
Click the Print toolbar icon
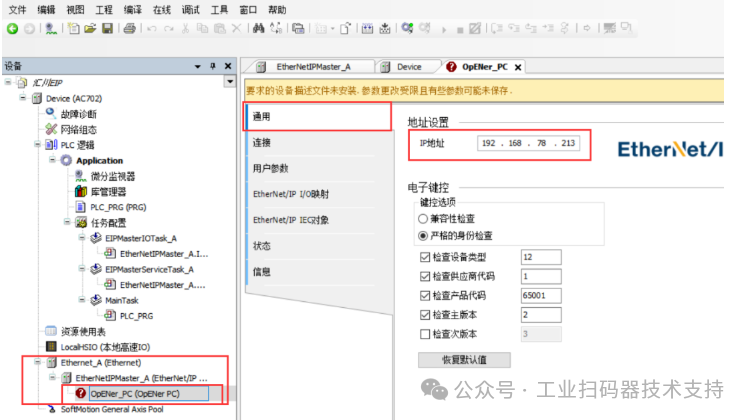pos(129,29)
